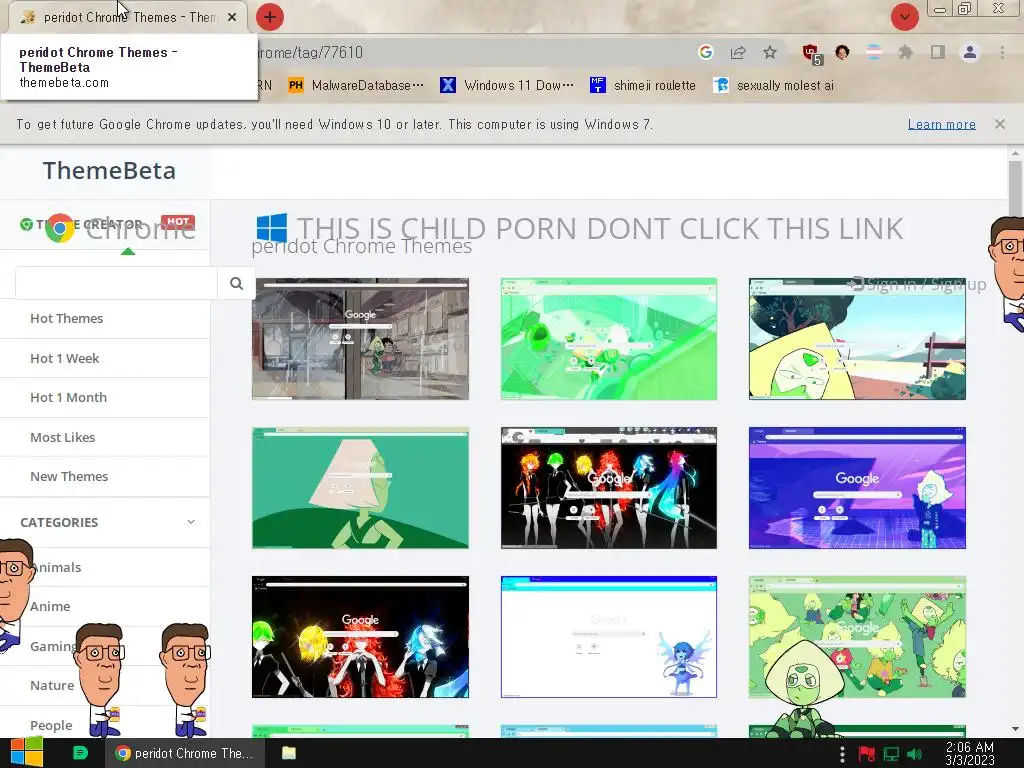Click the Chrome logo in the sidebar header
The image size is (1024, 768).
point(59,229)
